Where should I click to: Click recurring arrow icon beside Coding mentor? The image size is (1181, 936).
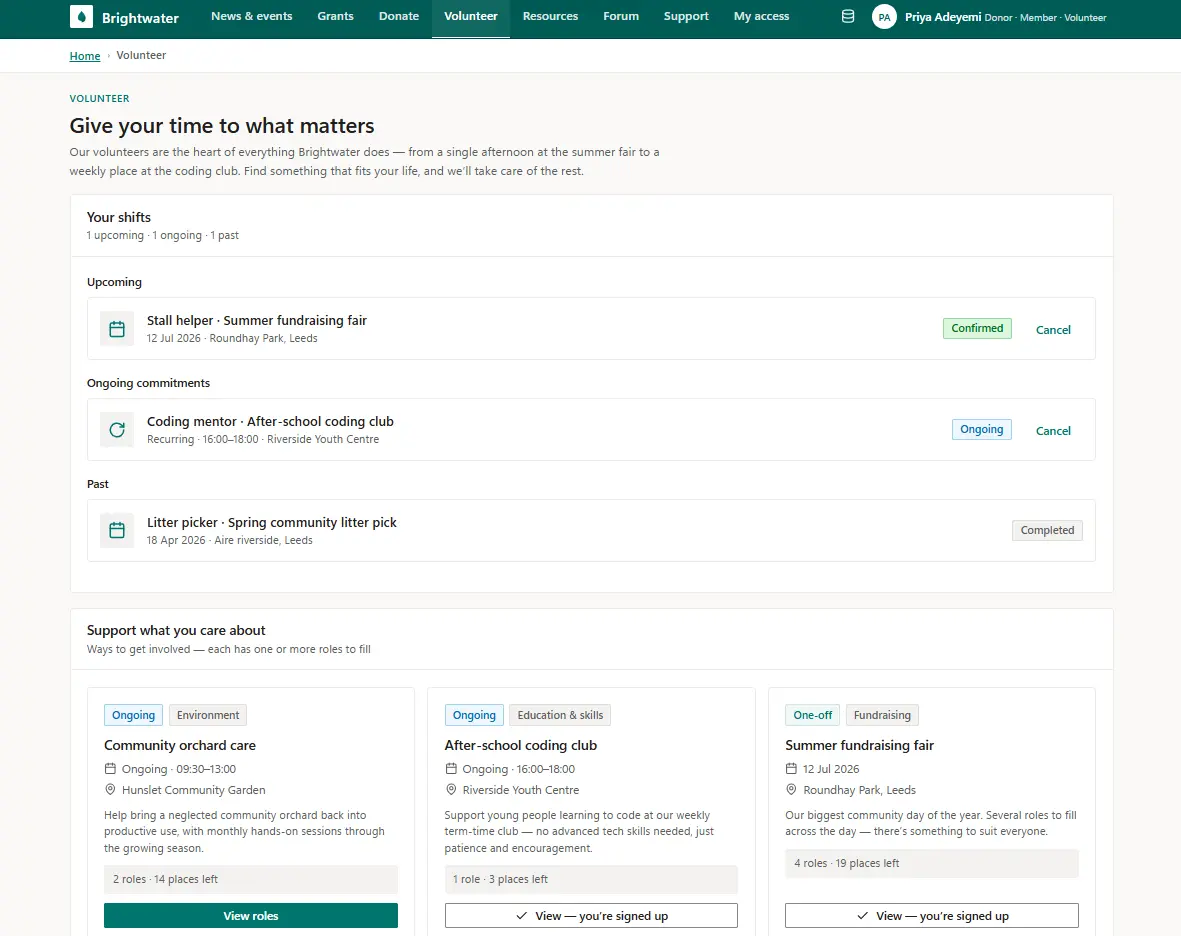click(x=117, y=430)
